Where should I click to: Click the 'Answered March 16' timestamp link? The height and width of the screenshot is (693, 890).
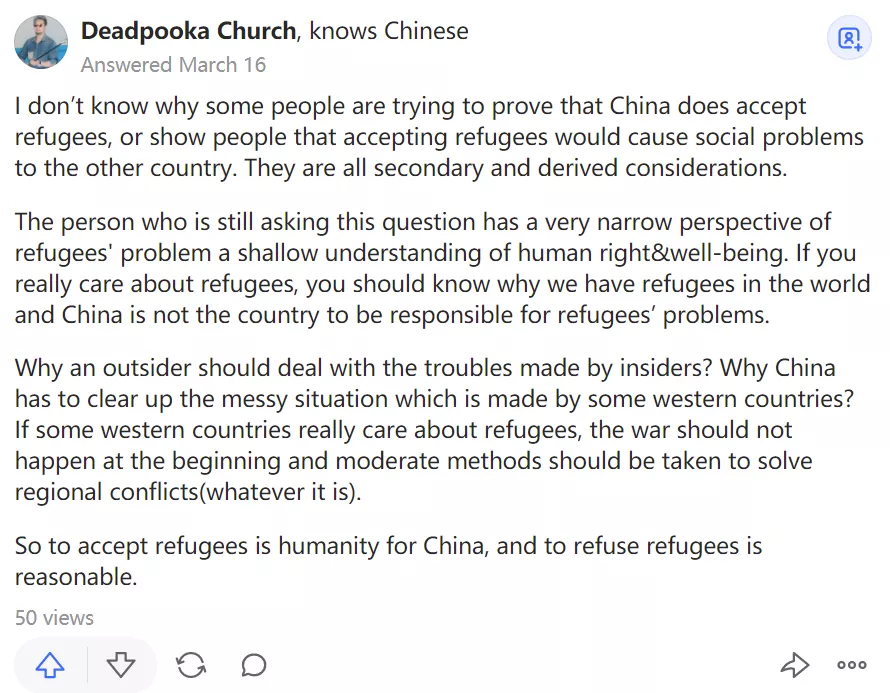click(173, 65)
